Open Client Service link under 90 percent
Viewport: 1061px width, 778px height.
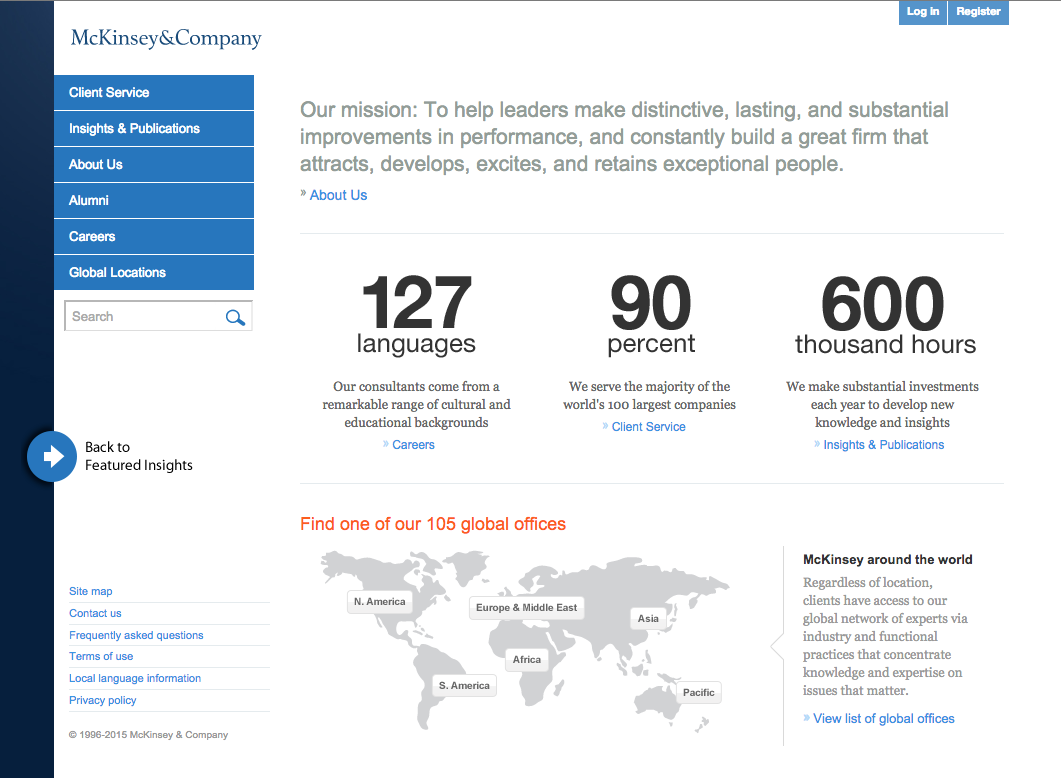pos(648,427)
